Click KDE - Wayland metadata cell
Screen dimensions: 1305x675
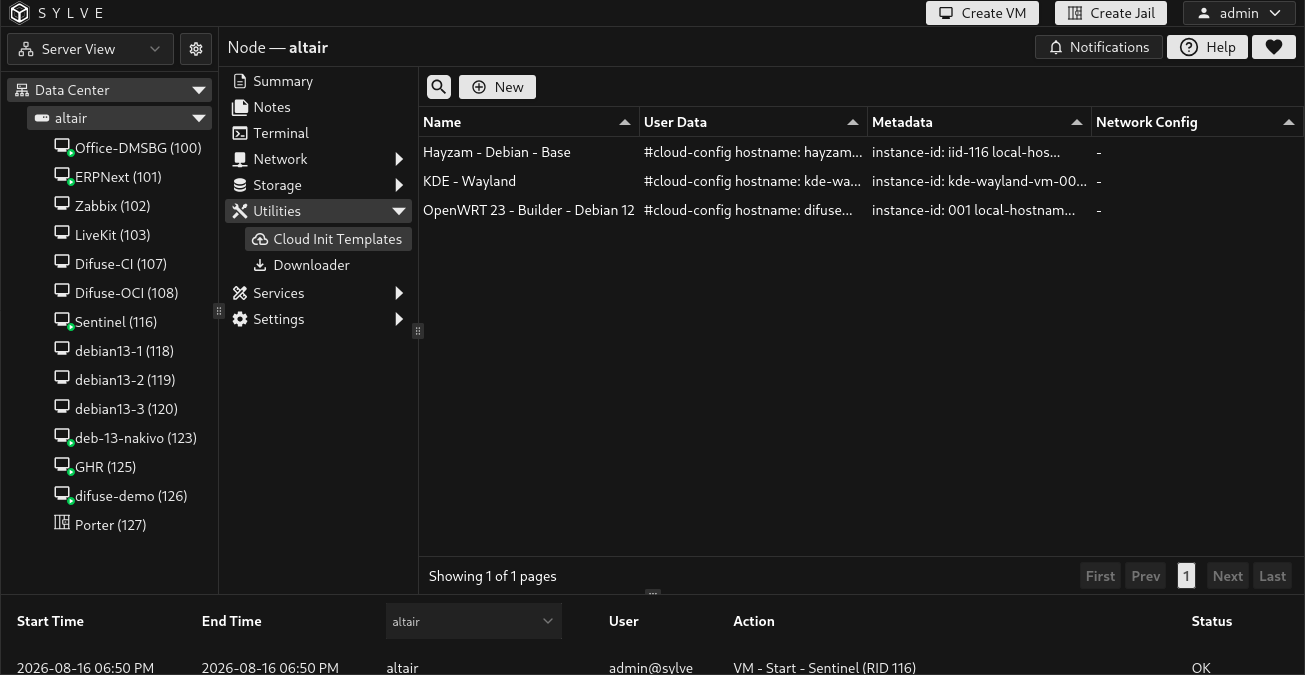[979, 181]
